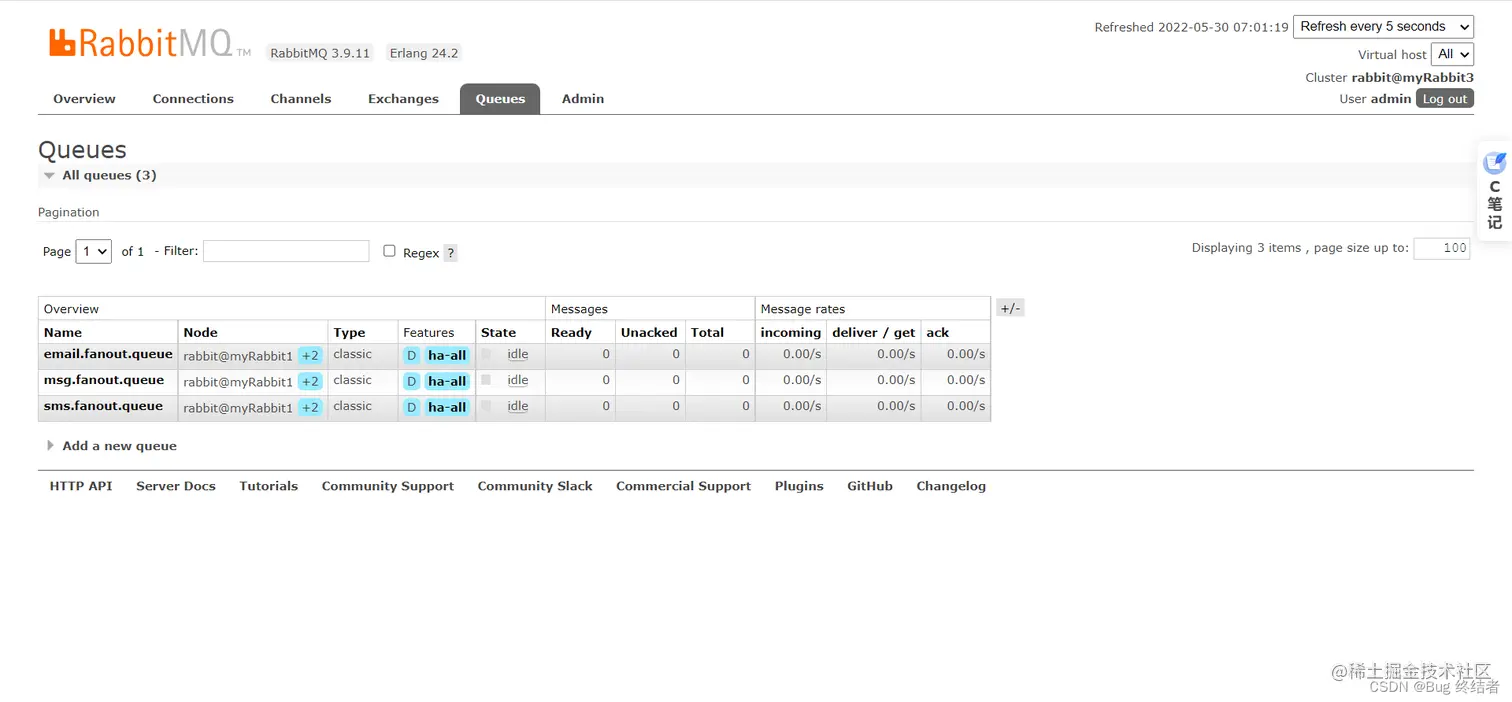Image resolution: width=1512 pixels, height=702 pixels.
Task: Click the +2 mirror badge for msg.fanout.queue
Action: click(310, 381)
